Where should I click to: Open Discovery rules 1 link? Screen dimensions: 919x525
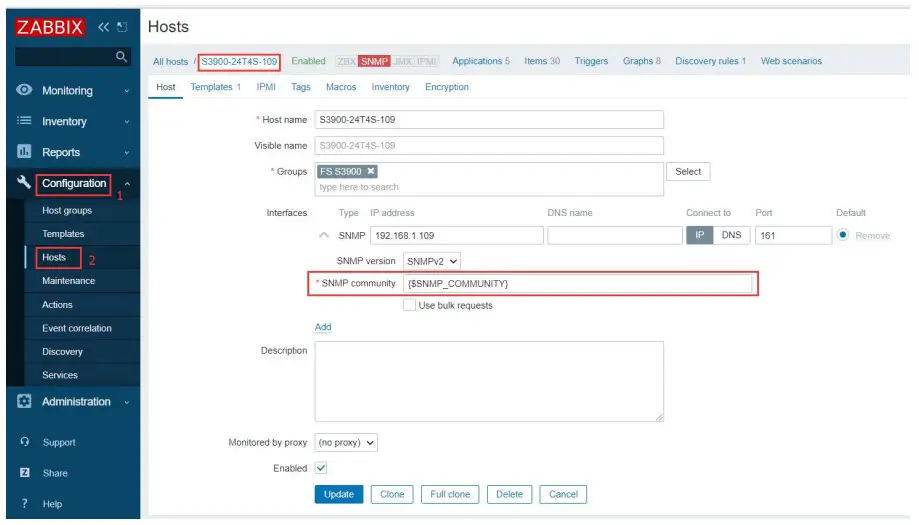[710, 61]
